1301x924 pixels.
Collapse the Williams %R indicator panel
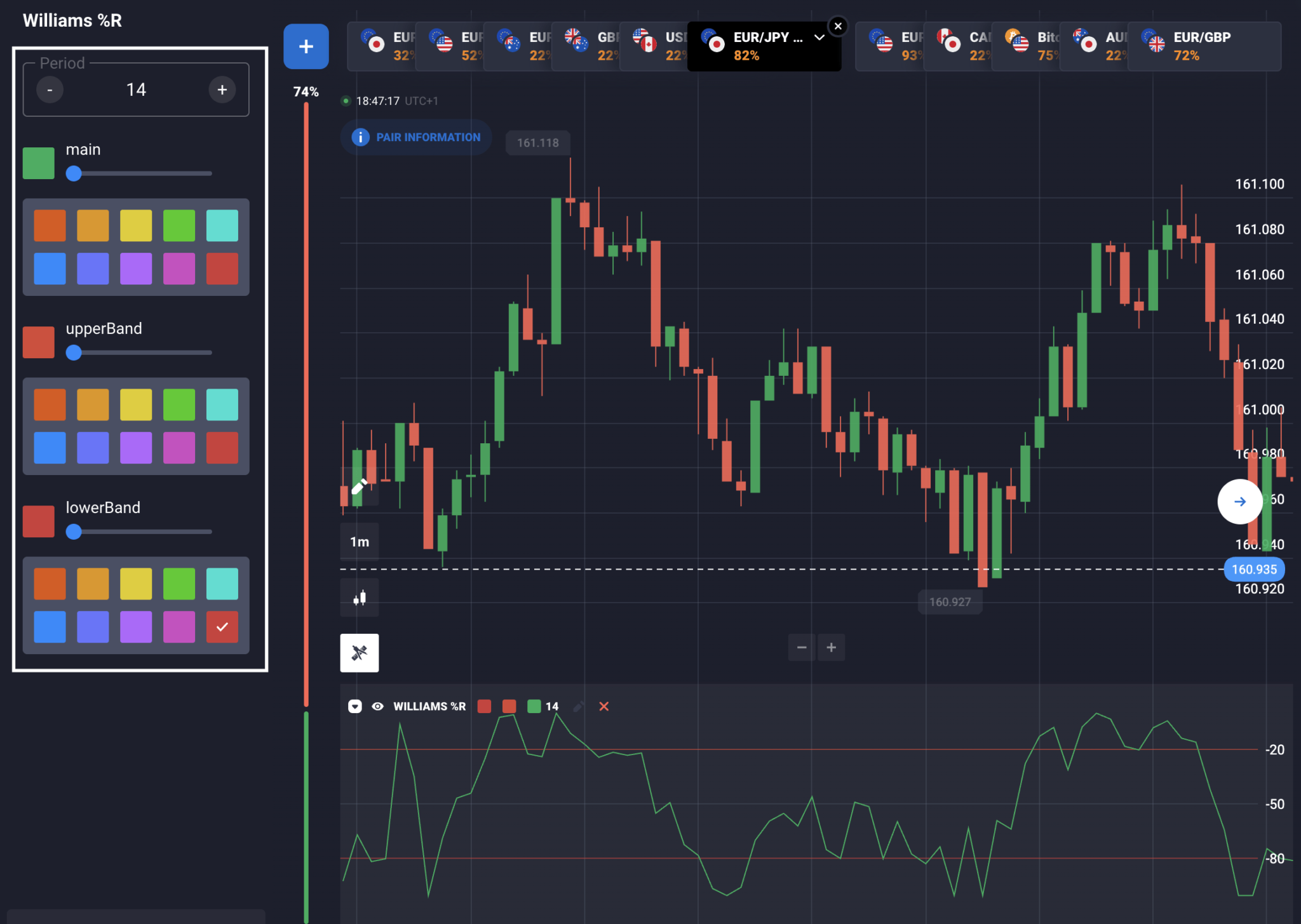(x=355, y=706)
